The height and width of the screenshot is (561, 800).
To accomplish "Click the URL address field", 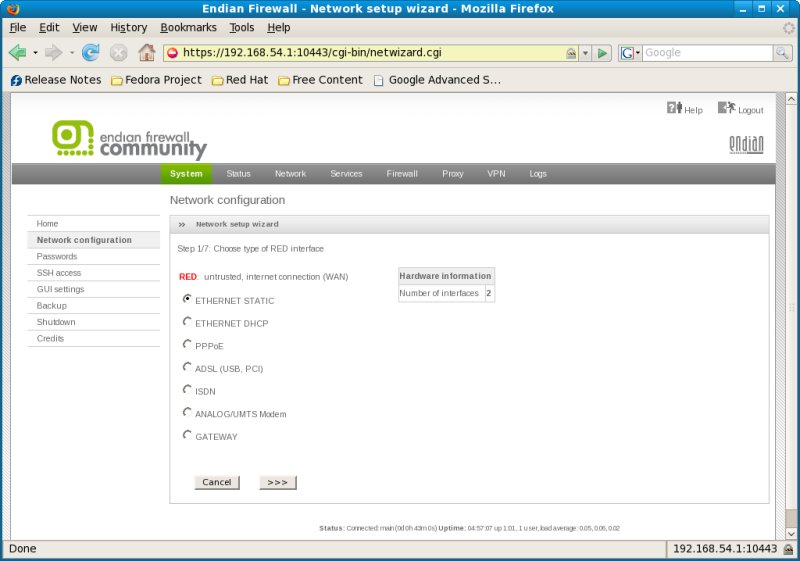I will [x=371, y=53].
